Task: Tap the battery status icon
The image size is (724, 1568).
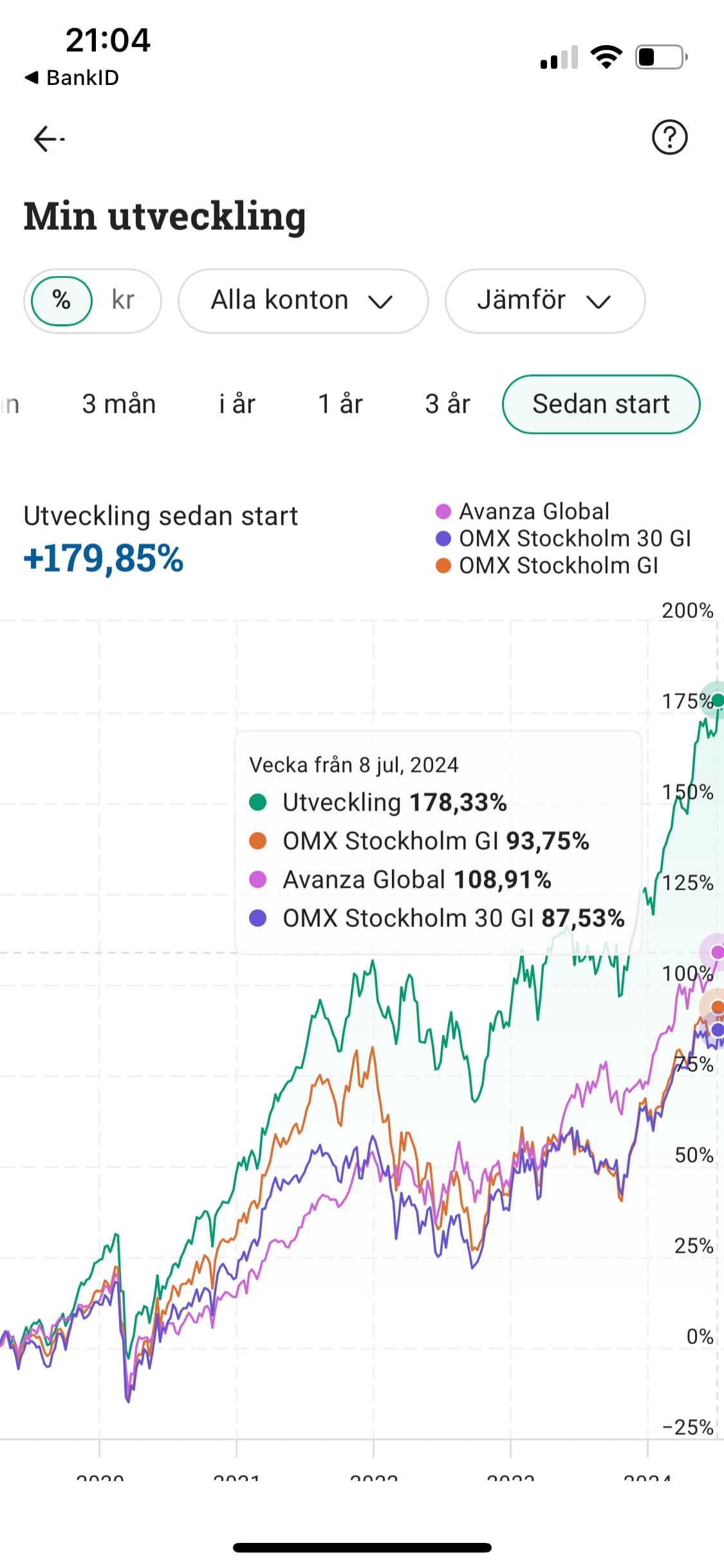Action: point(661,57)
